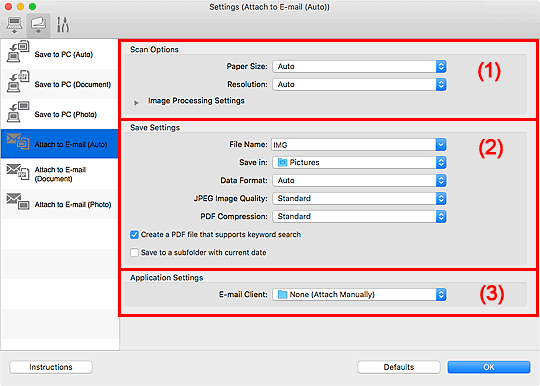Click into the File Name text field
540x386 pixels.
(x=353, y=145)
